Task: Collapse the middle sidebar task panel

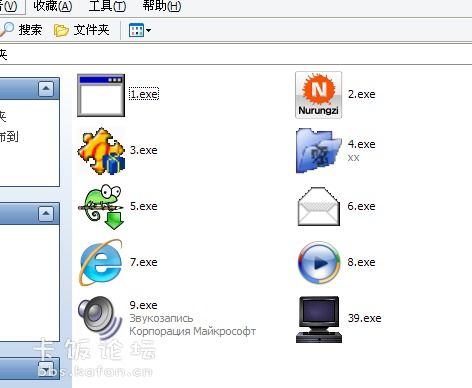Action: point(46,214)
